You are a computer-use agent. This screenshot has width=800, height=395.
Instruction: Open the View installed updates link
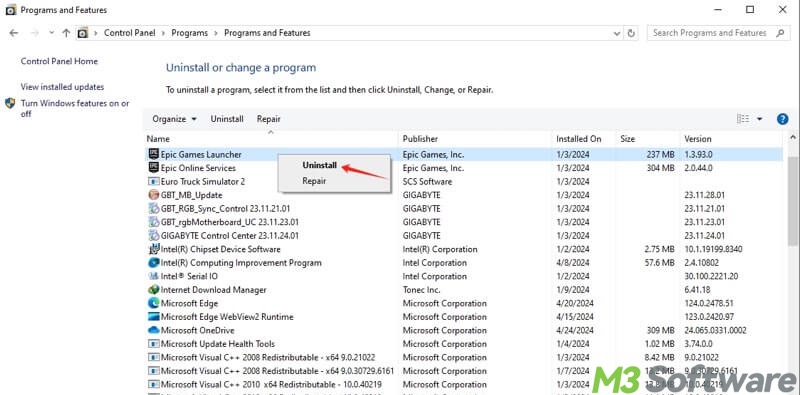tap(62, 87)
